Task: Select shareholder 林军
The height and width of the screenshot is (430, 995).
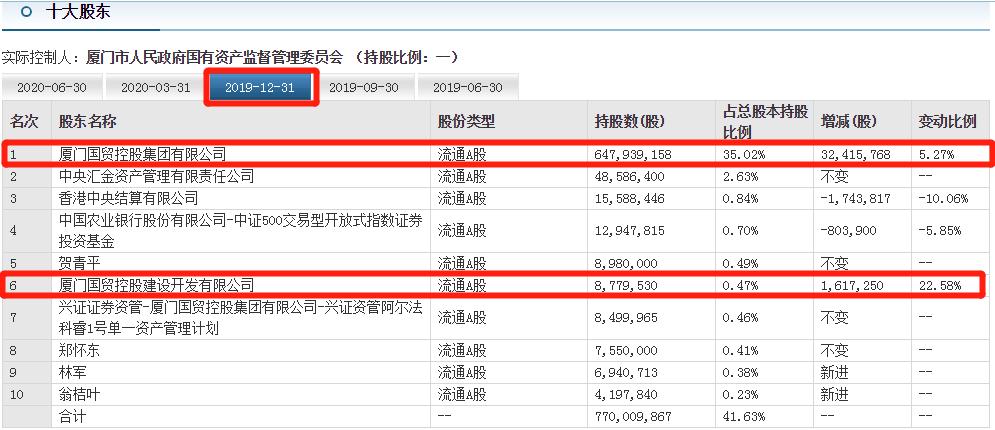Action: tap(72, 372)
